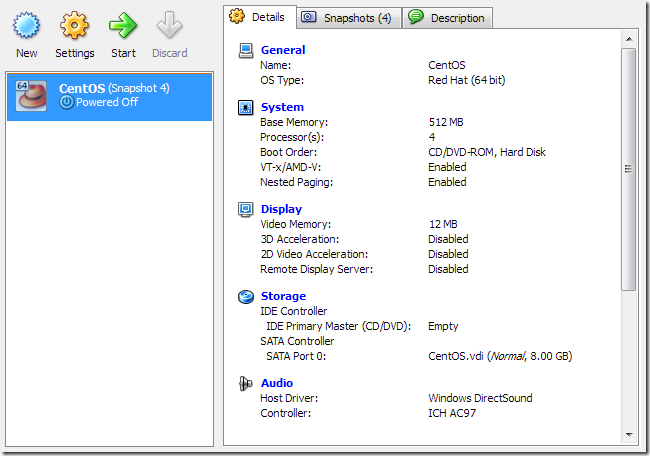Open the Audio settings link
The image size is (650, 456).
click(x=276, y=383)
